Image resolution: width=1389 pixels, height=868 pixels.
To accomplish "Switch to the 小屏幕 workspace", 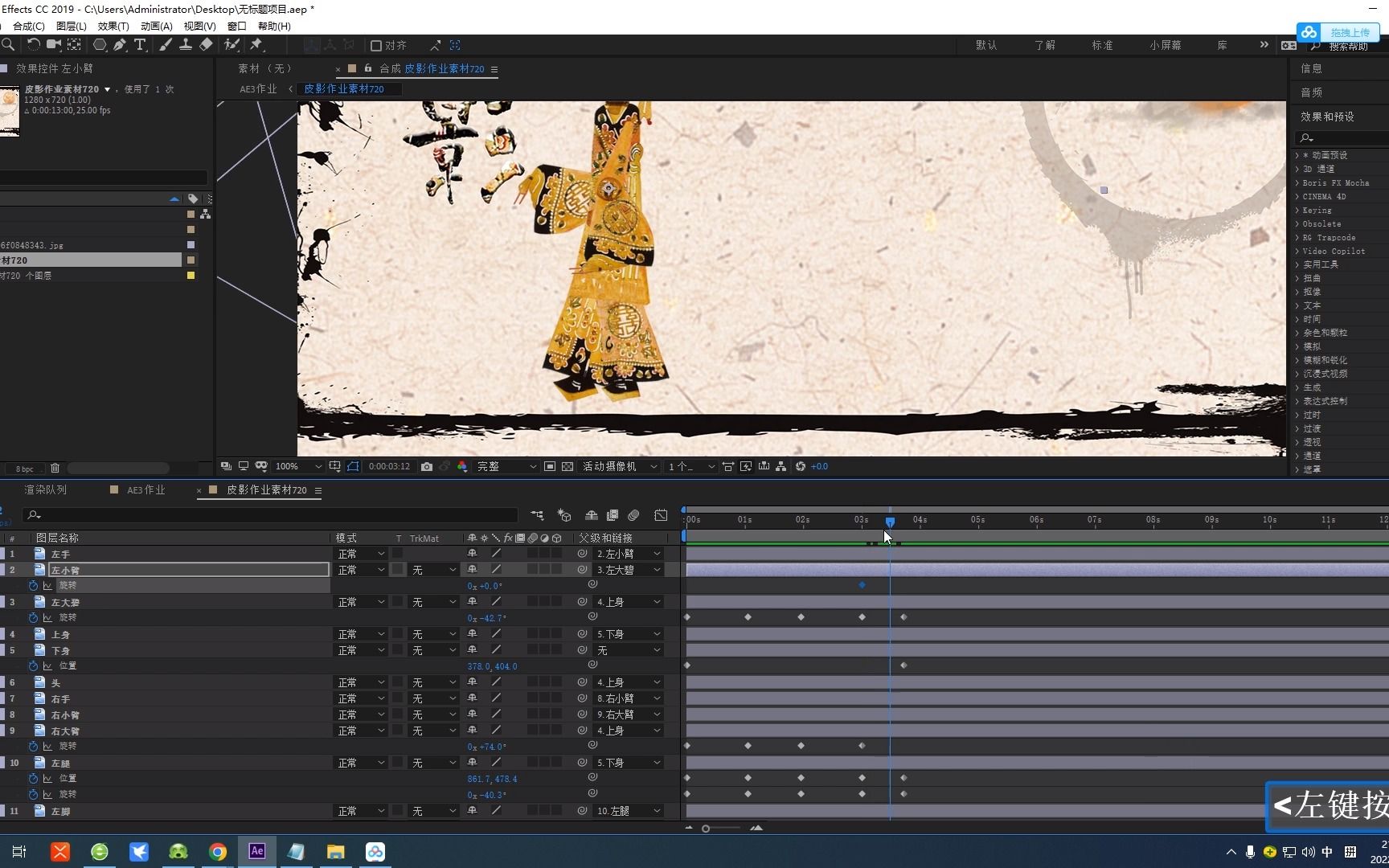I will (1166, 45).
